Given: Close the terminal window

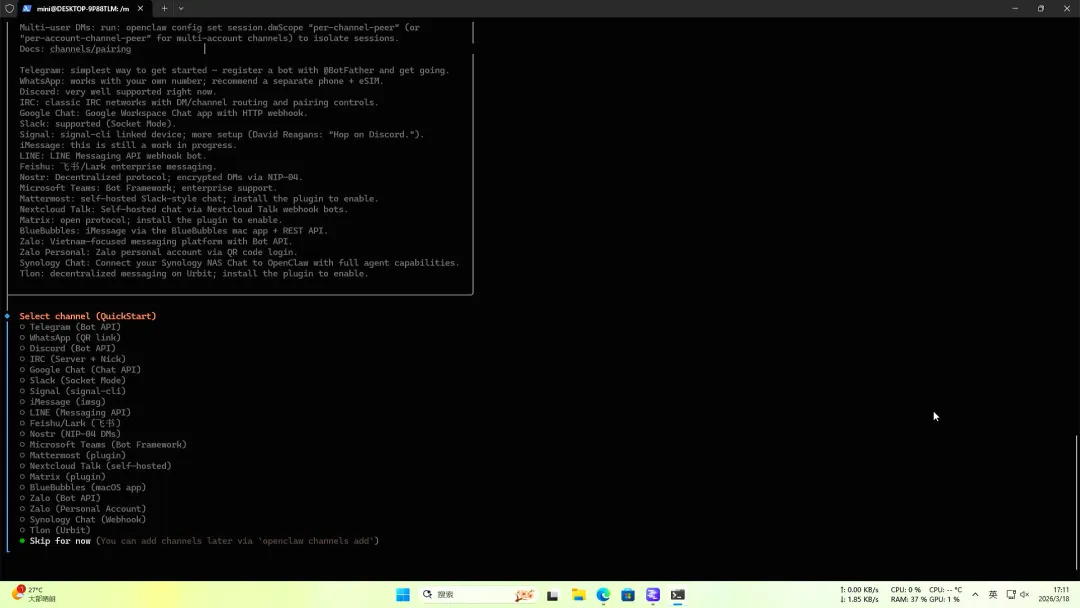Looking at the screenshot, I should point(1067,8).
